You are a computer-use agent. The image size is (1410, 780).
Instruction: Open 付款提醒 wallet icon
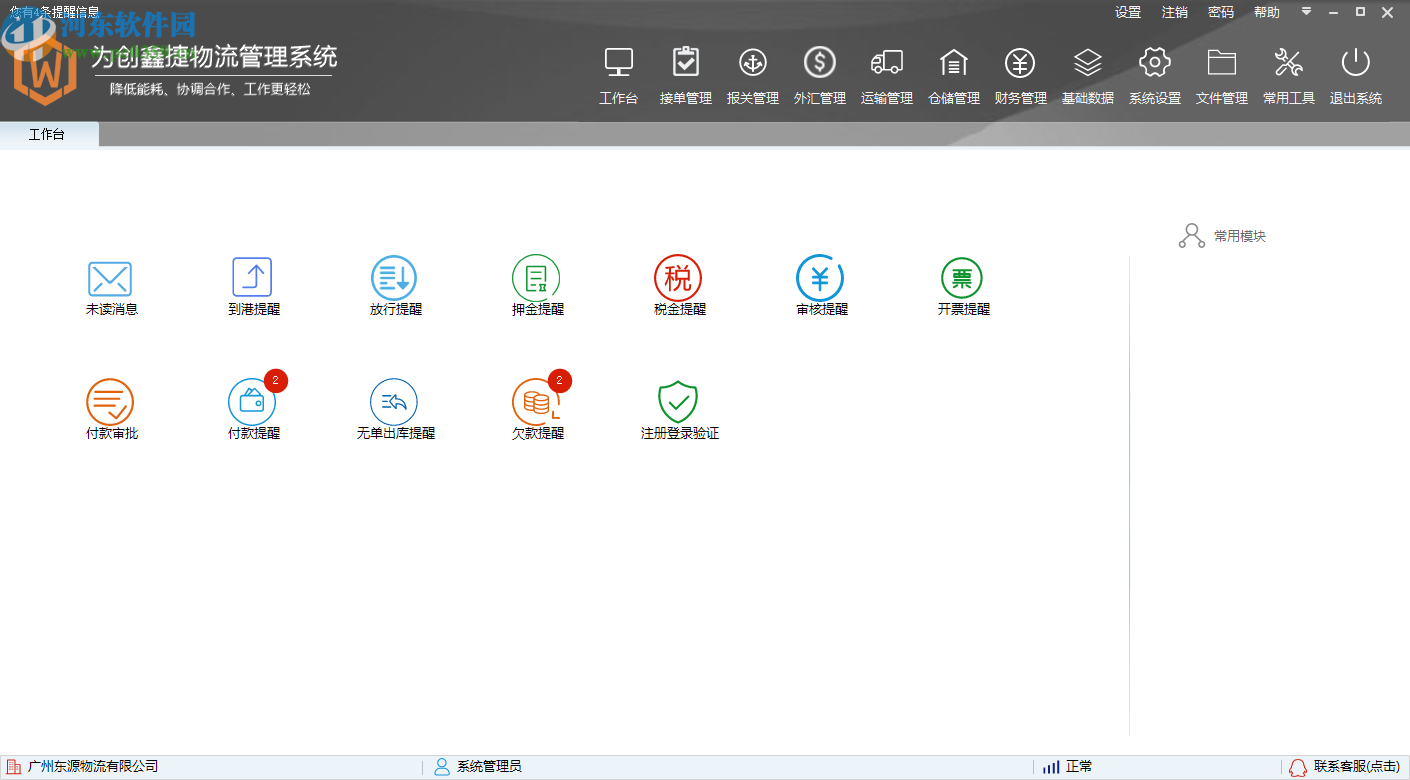[x=252, y=402]
